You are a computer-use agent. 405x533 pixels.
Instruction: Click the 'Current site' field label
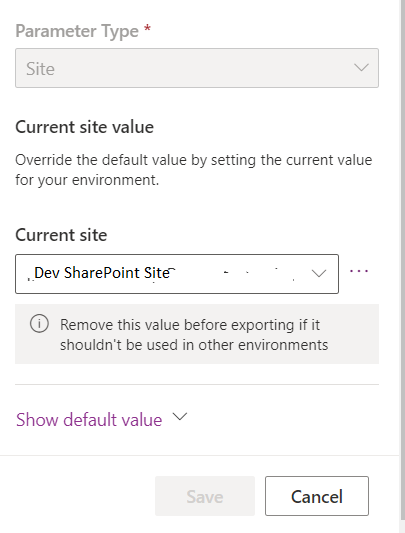coord(61,235)
